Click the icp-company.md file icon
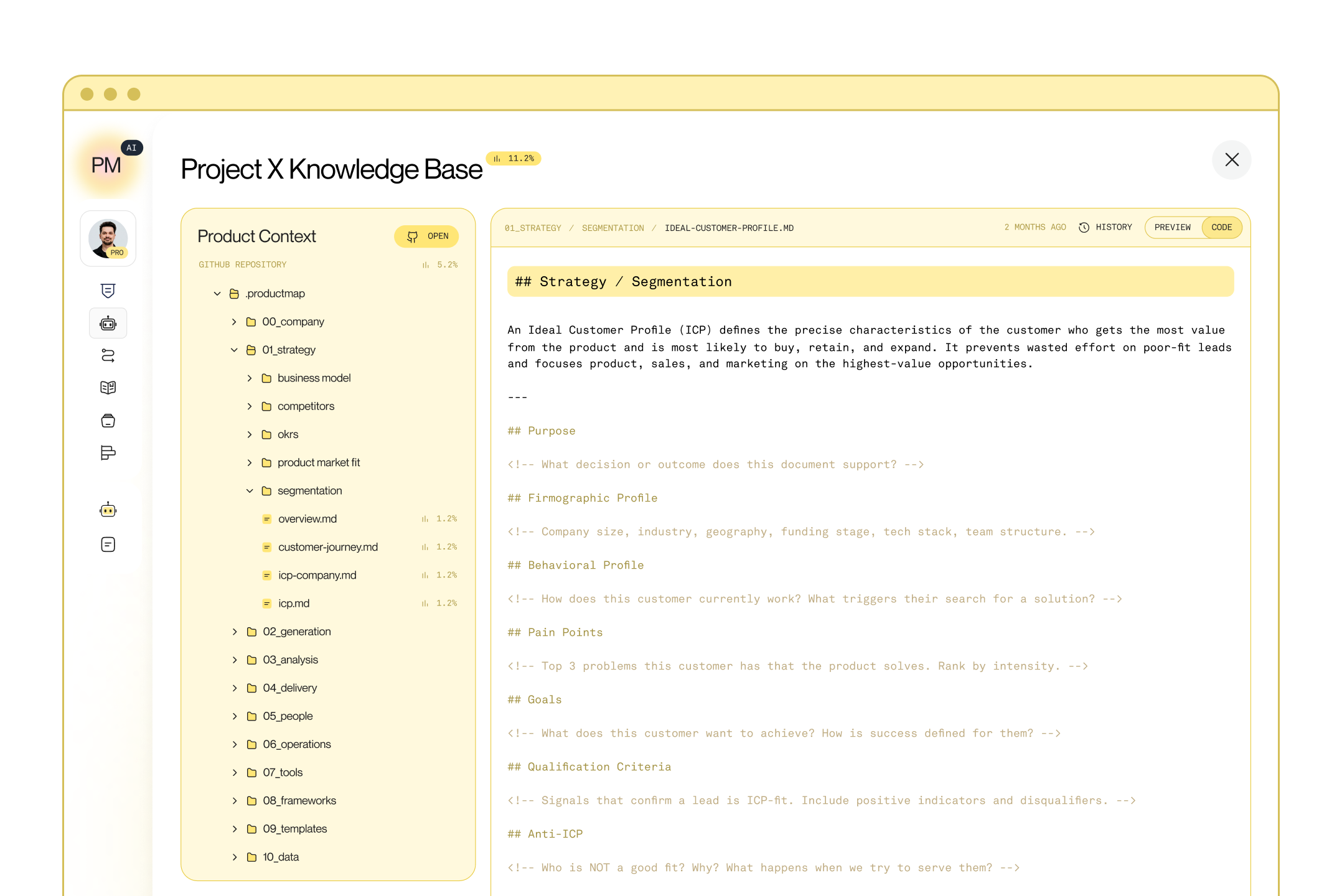 266,576
